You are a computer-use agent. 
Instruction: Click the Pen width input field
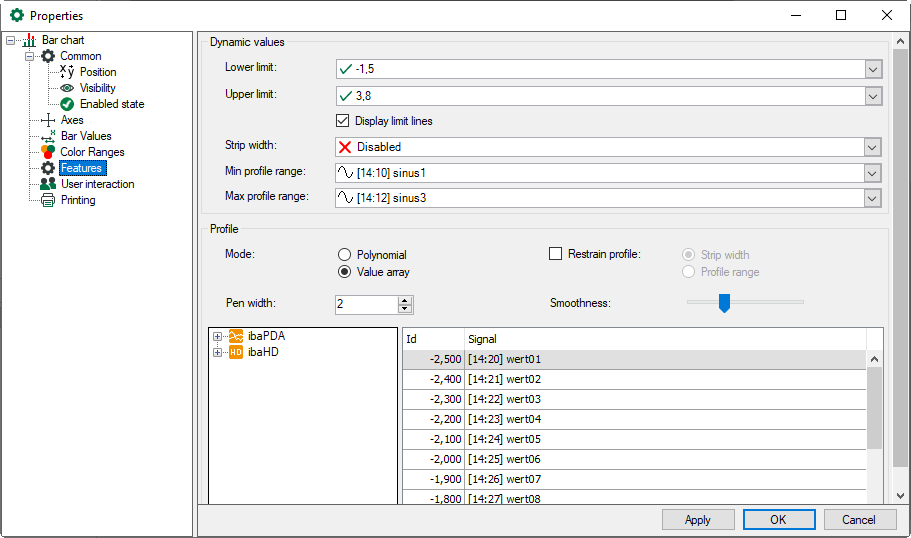pyautogui.click(x=365, y=304)
